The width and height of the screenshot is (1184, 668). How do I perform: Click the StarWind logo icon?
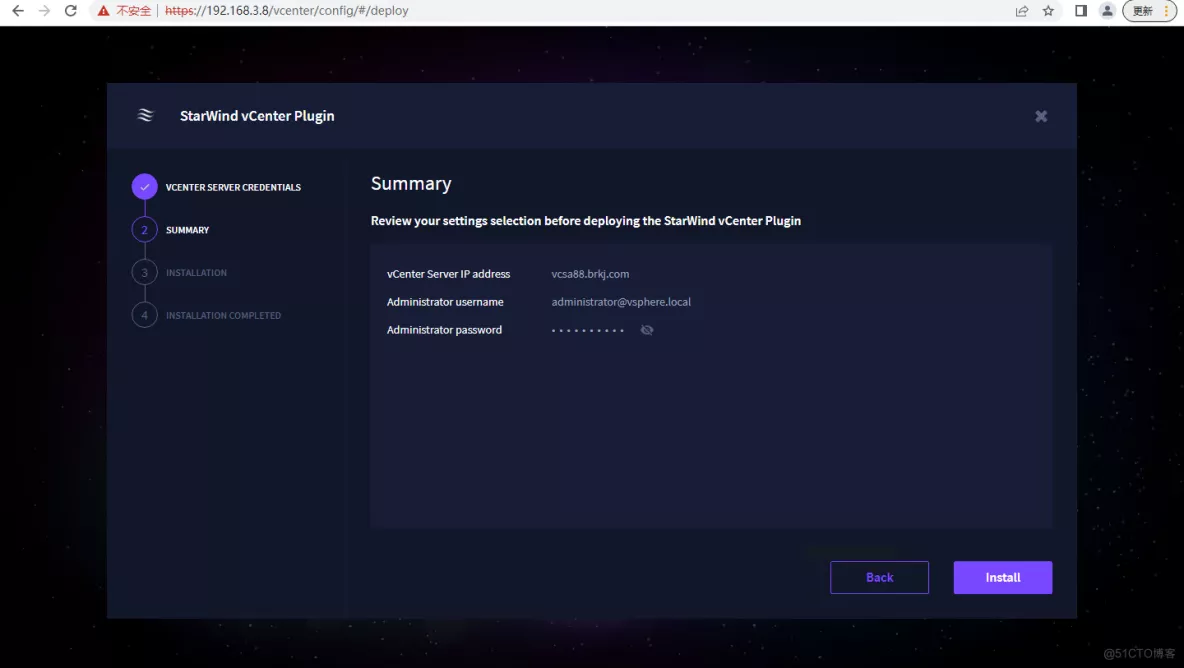coord(145,115)
